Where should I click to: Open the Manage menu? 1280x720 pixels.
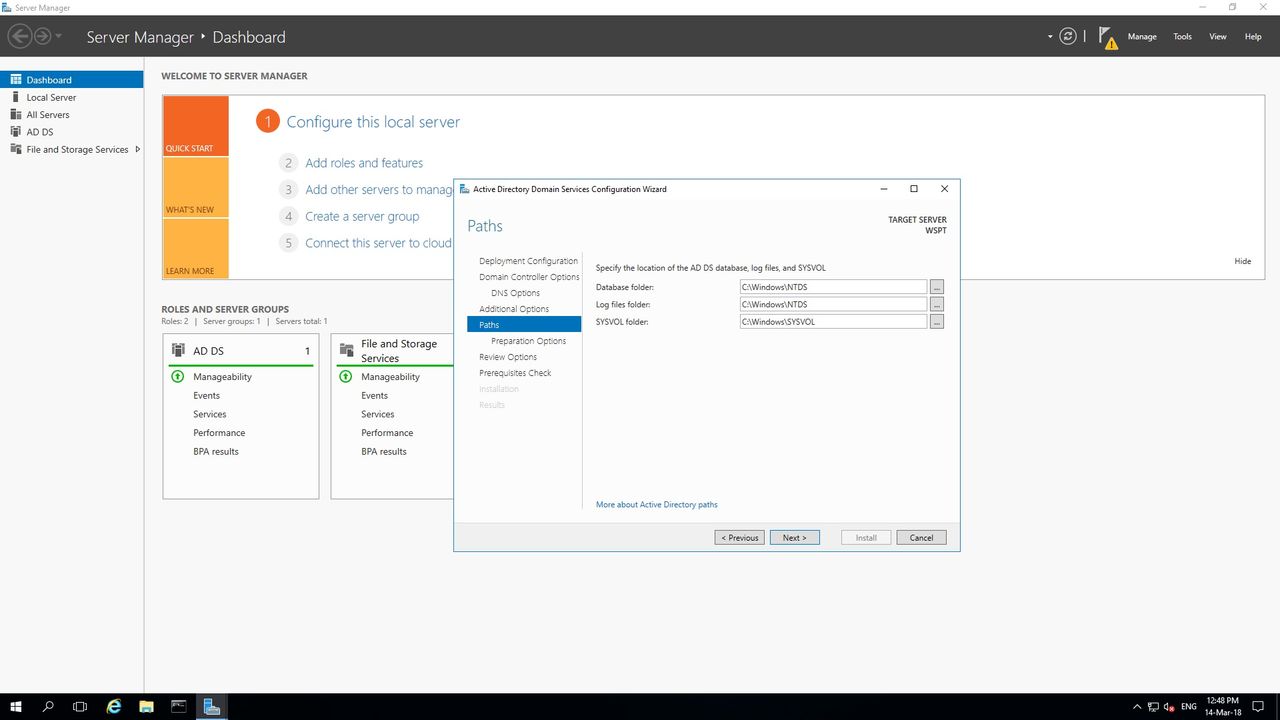pos(1142,37)
